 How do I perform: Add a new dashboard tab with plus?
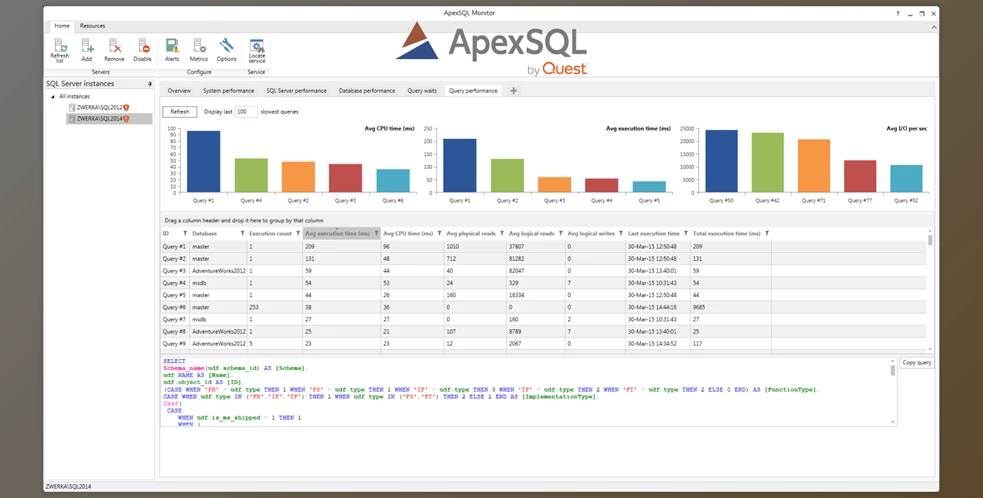pos(513,91)
